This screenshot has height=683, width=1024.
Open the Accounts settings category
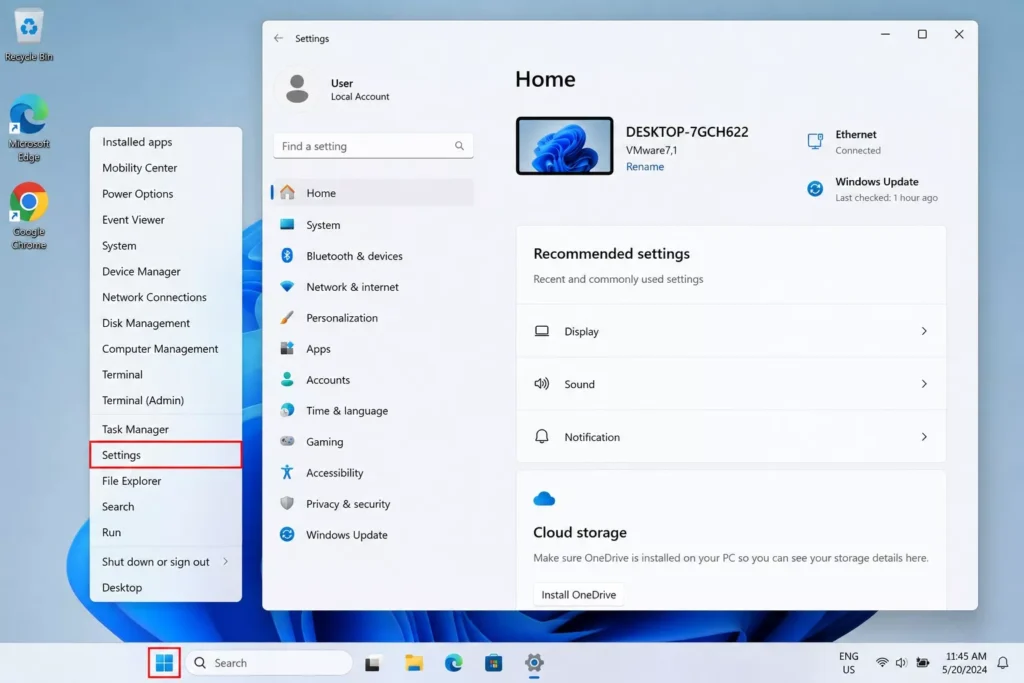tap(373, 379)
